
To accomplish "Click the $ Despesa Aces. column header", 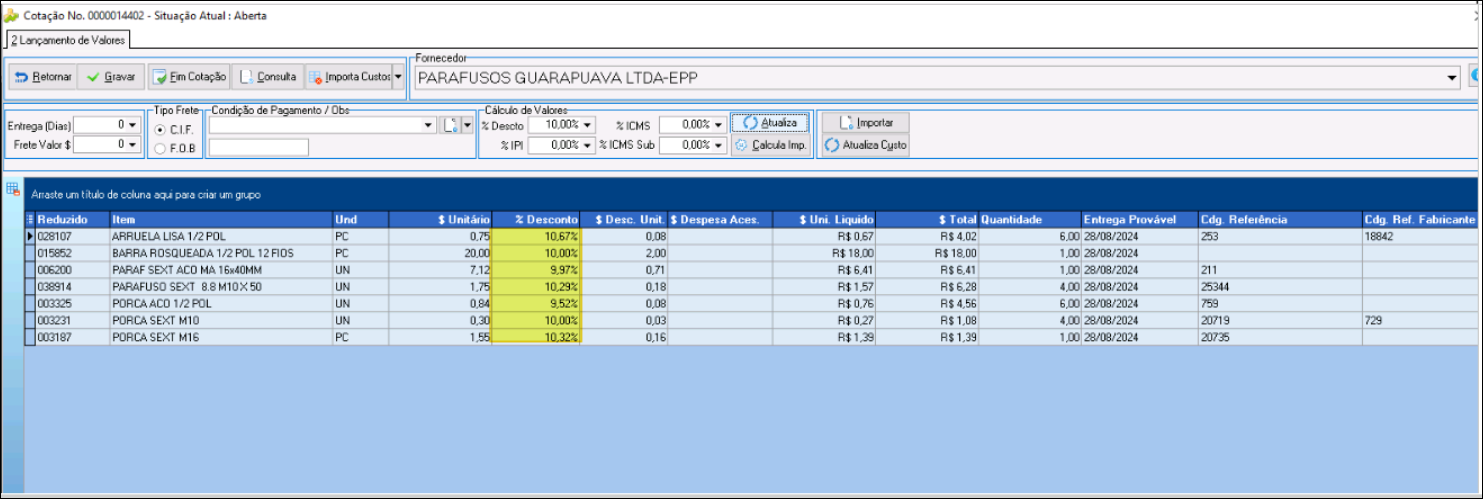I will point(720,219).
